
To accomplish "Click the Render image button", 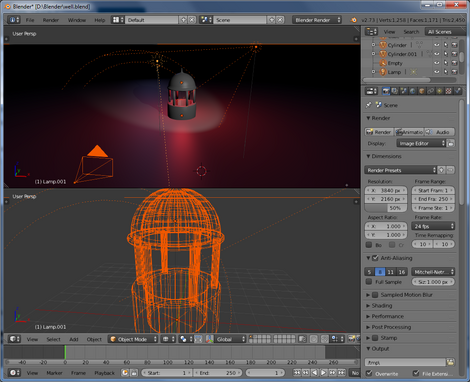I will pos(379,132).
